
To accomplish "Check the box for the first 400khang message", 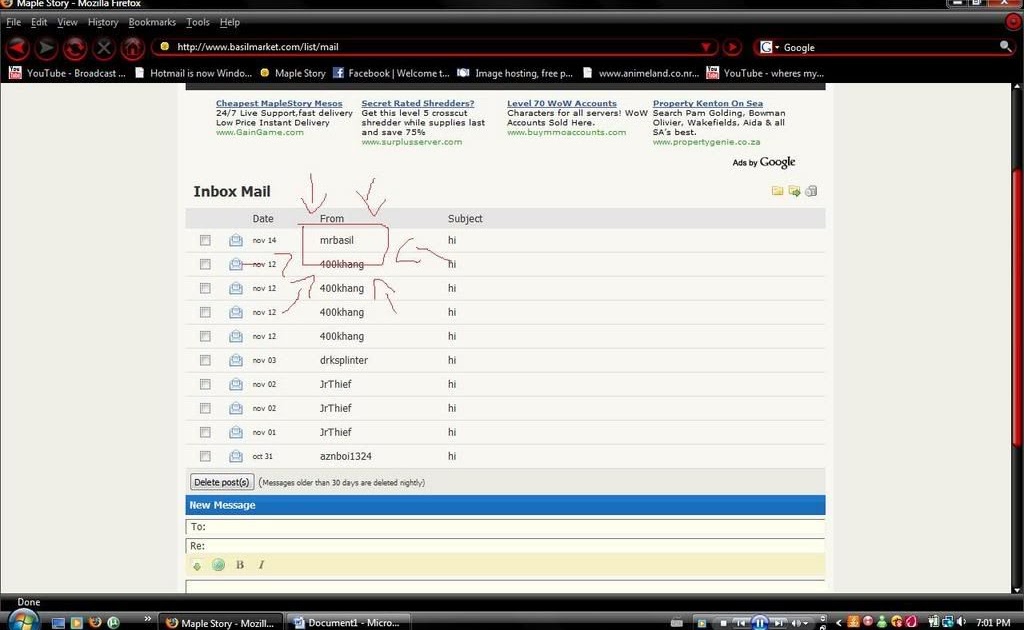I will pos(205,264).
